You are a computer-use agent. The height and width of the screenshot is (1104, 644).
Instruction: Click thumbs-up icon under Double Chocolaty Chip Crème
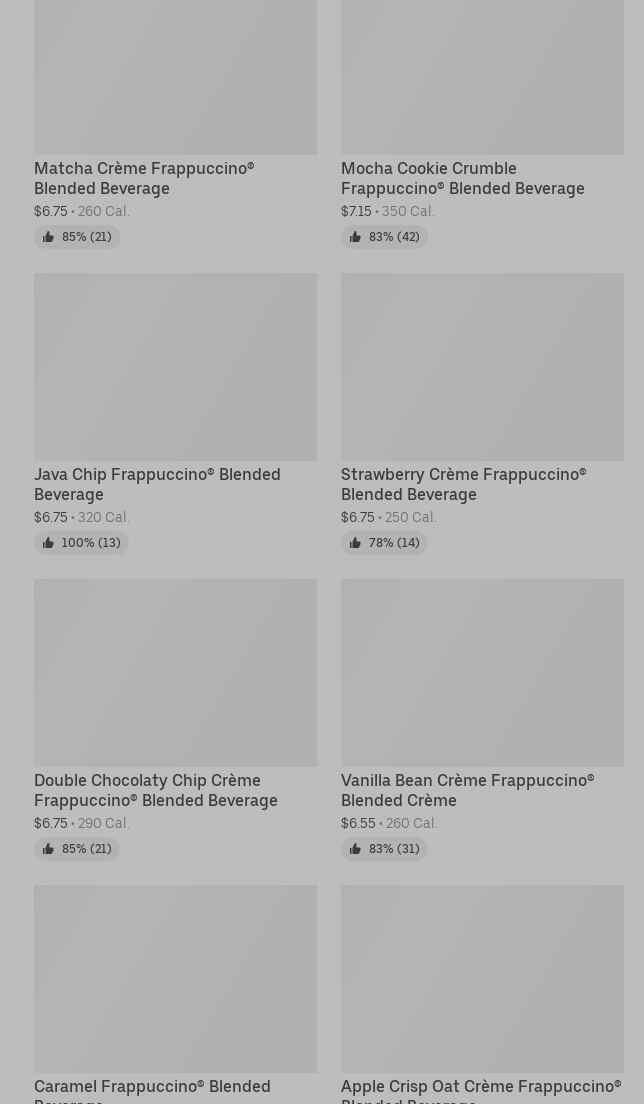(x=48, y=849)
